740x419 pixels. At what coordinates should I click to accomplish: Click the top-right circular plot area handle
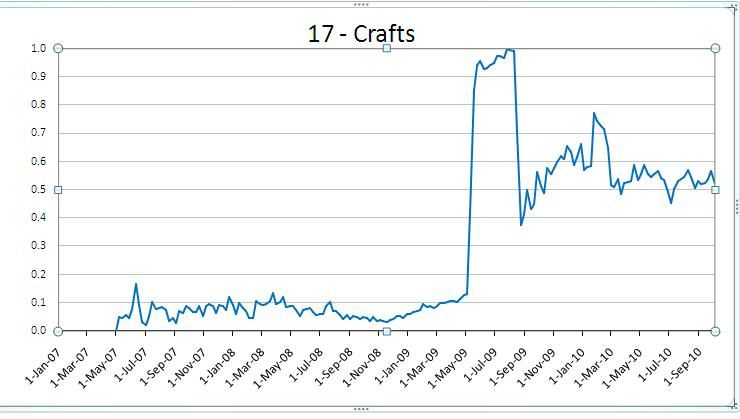715,48
